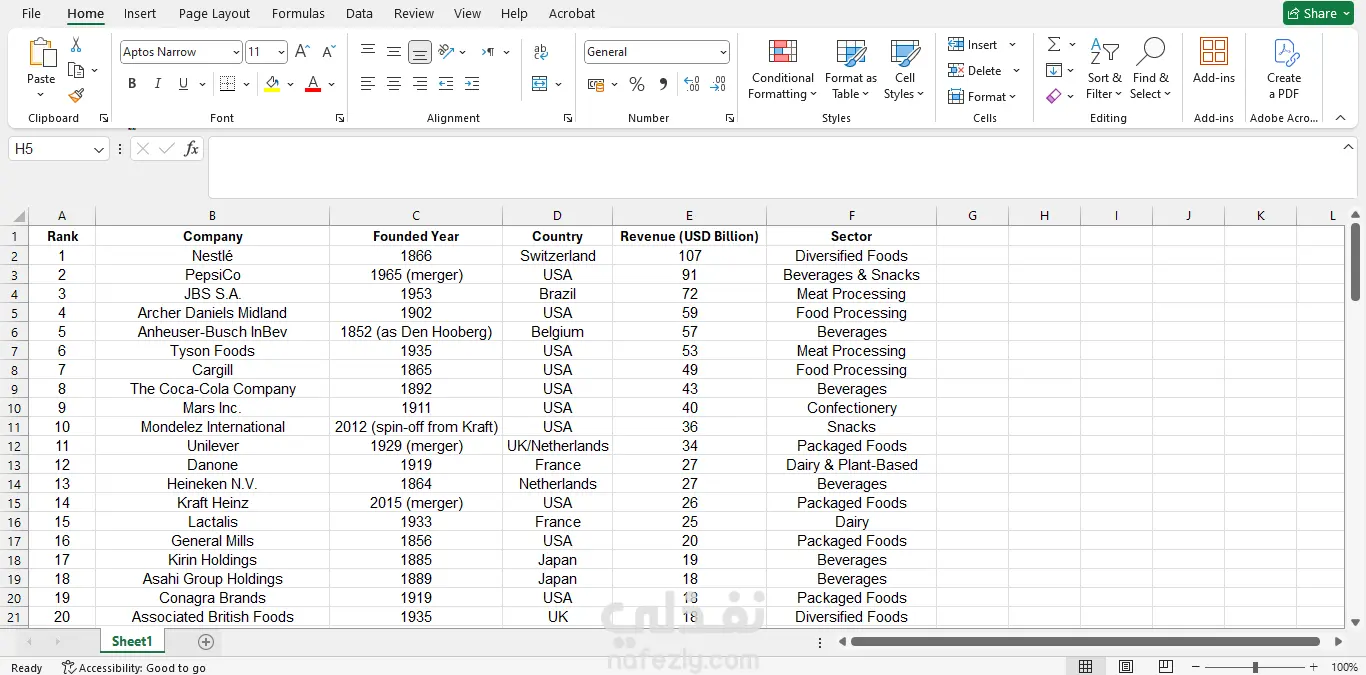Collapse the ribbon with chevron
The width and height of the screenshot is (1366, 675).
[x=1340, y=118]
